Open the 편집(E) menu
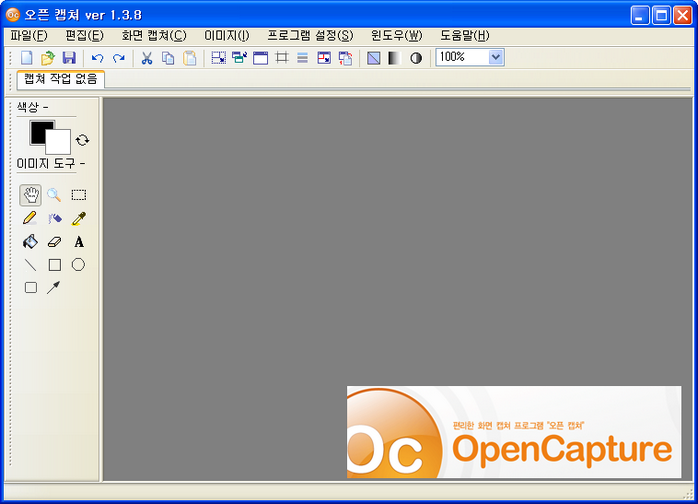This screenshot has height=504, width=698. coord(84,36)
